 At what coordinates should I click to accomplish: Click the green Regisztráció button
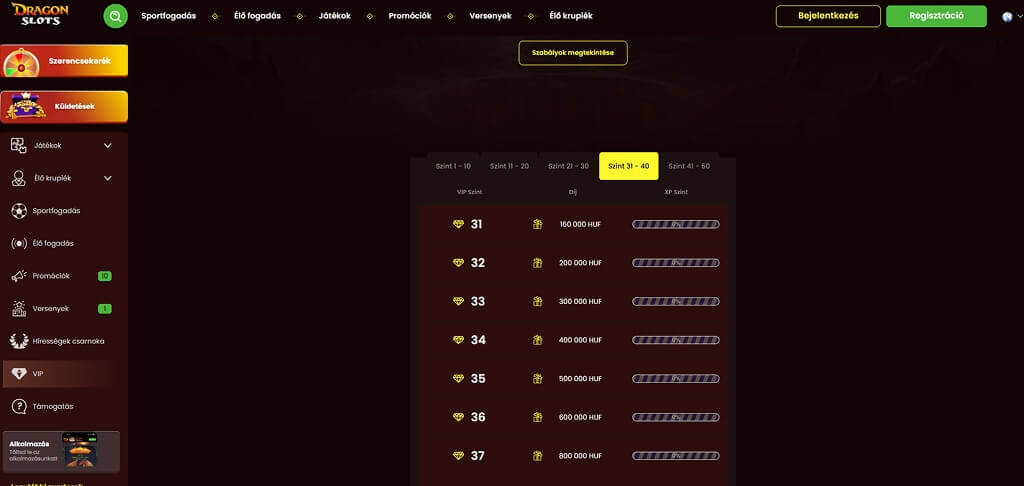(936, 16)
